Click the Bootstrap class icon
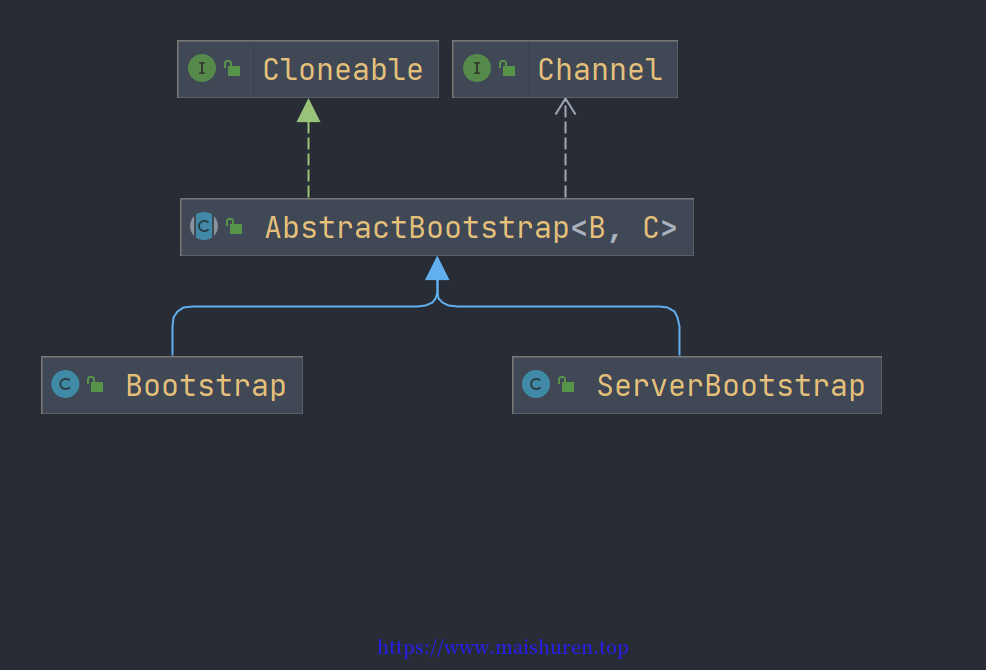This screenshot has width=986, height=670. coord(65,384)
